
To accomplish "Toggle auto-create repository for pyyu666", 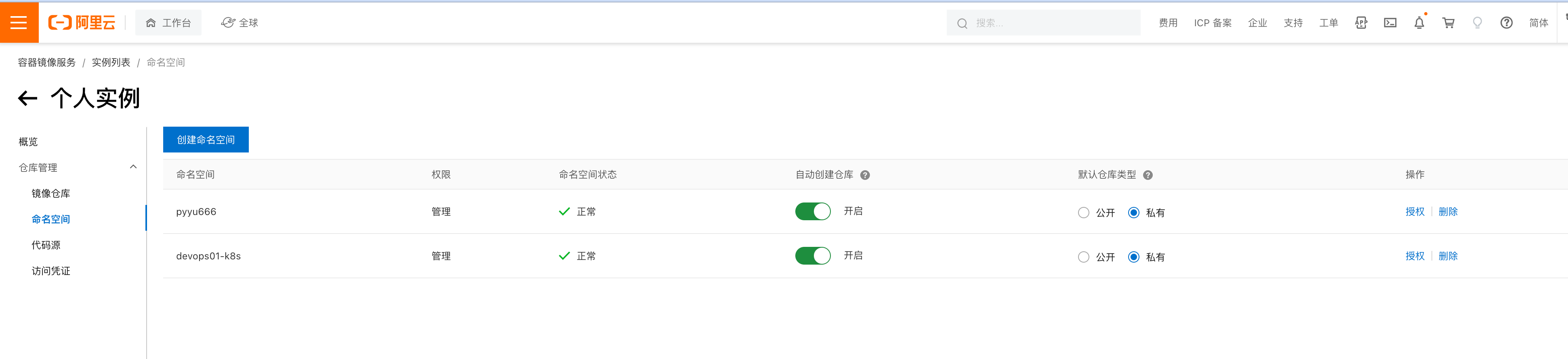I will [x=813, y=211].
